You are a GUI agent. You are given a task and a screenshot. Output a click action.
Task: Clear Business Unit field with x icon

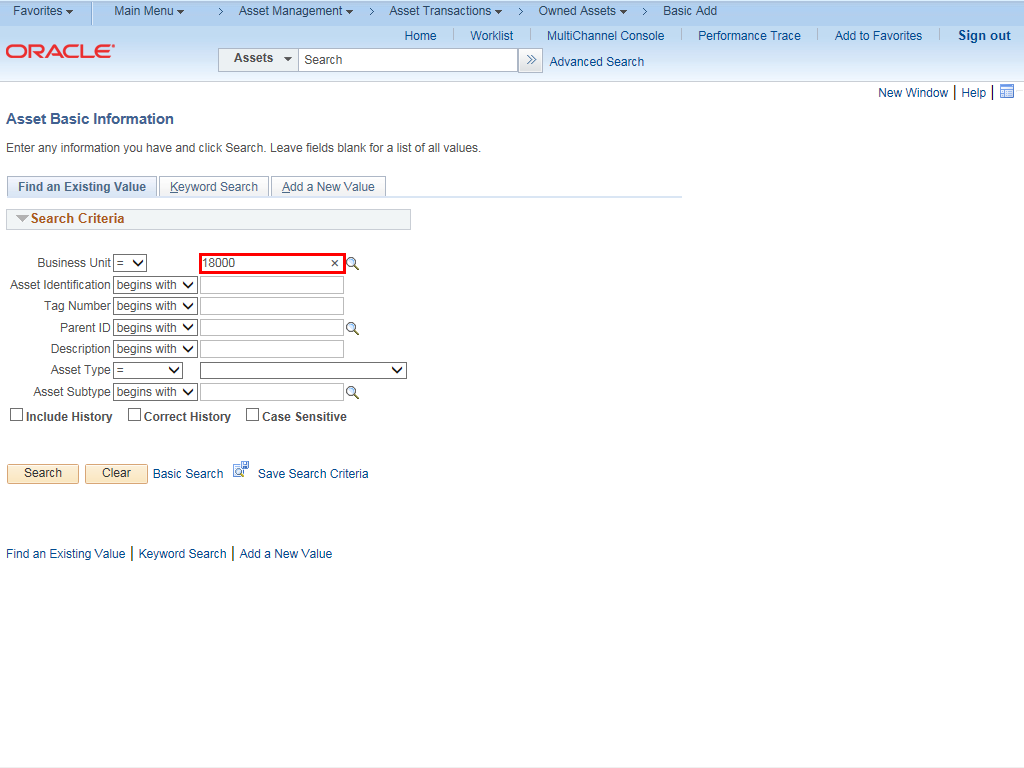335,264
